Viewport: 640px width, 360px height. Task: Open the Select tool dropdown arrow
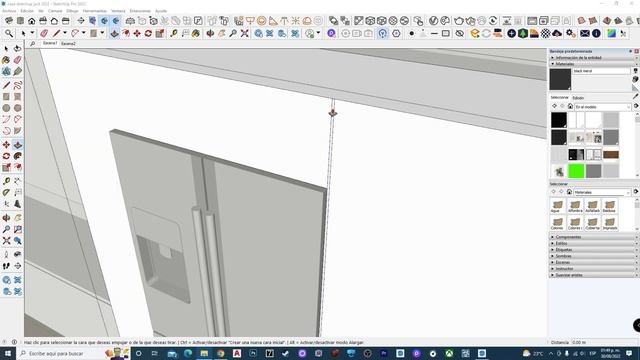[x=32, y=33]
